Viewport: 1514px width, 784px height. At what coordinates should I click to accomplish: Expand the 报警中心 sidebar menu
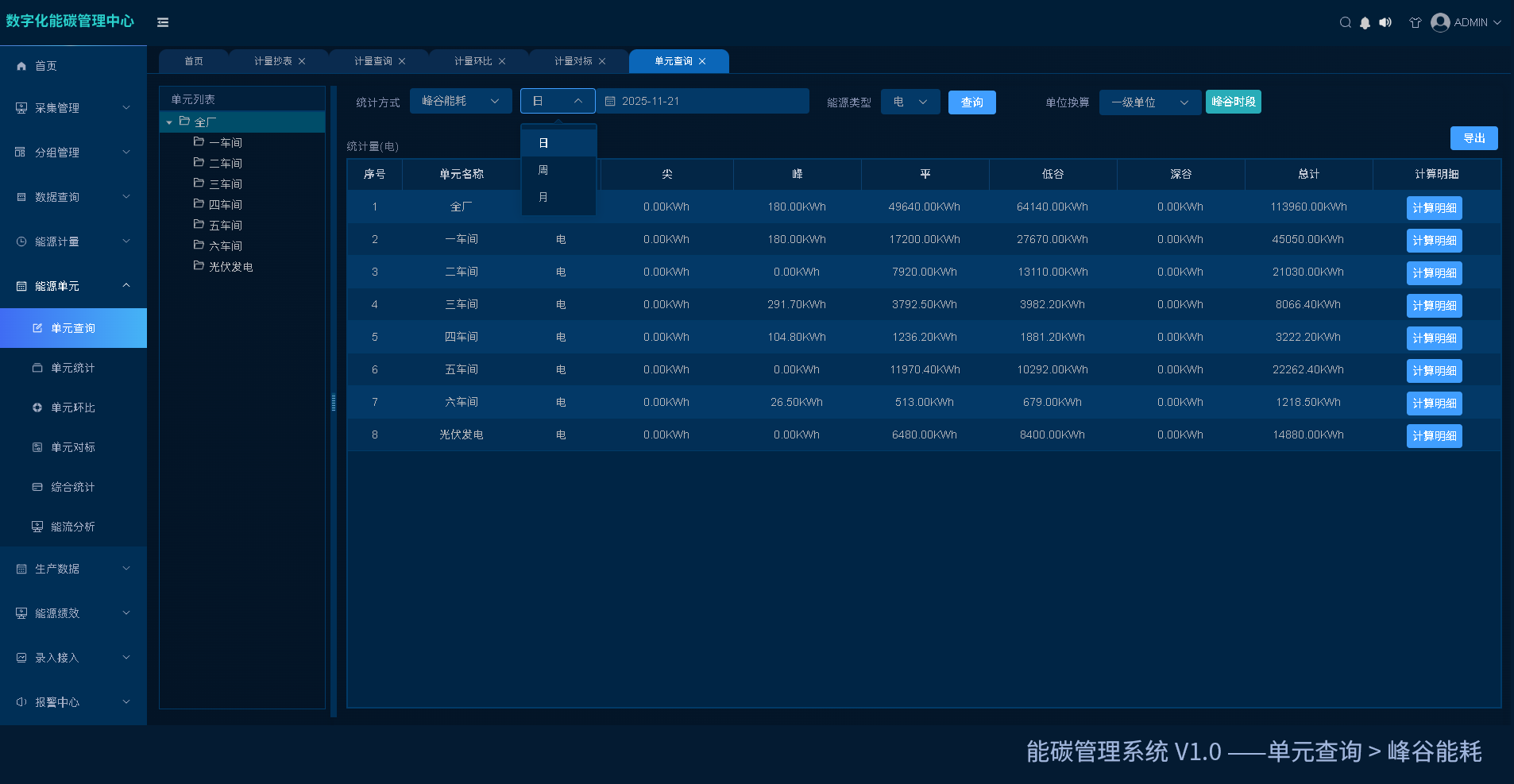[73, 702]
